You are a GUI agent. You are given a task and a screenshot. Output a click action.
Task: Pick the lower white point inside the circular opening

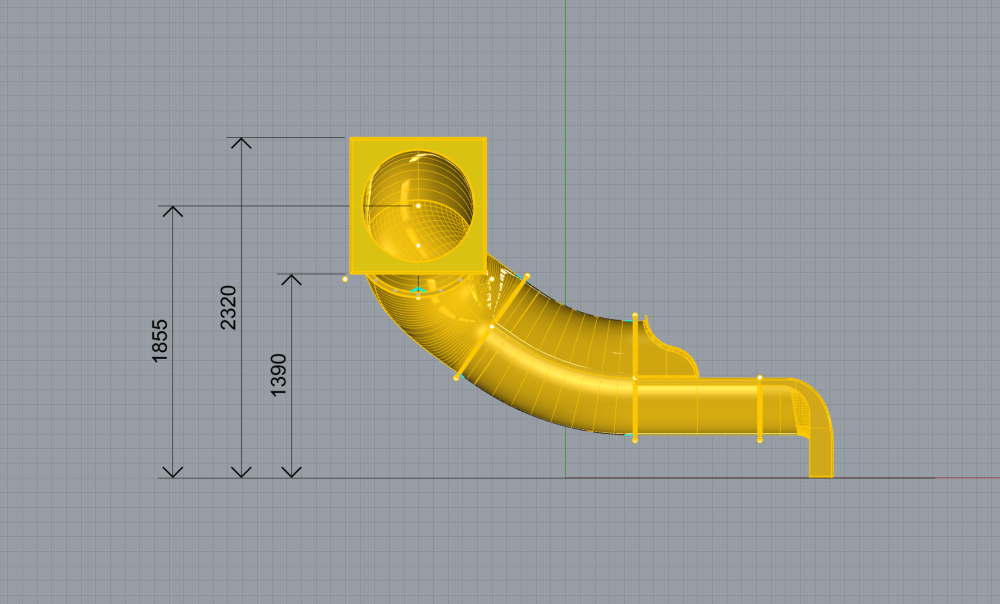418,245
